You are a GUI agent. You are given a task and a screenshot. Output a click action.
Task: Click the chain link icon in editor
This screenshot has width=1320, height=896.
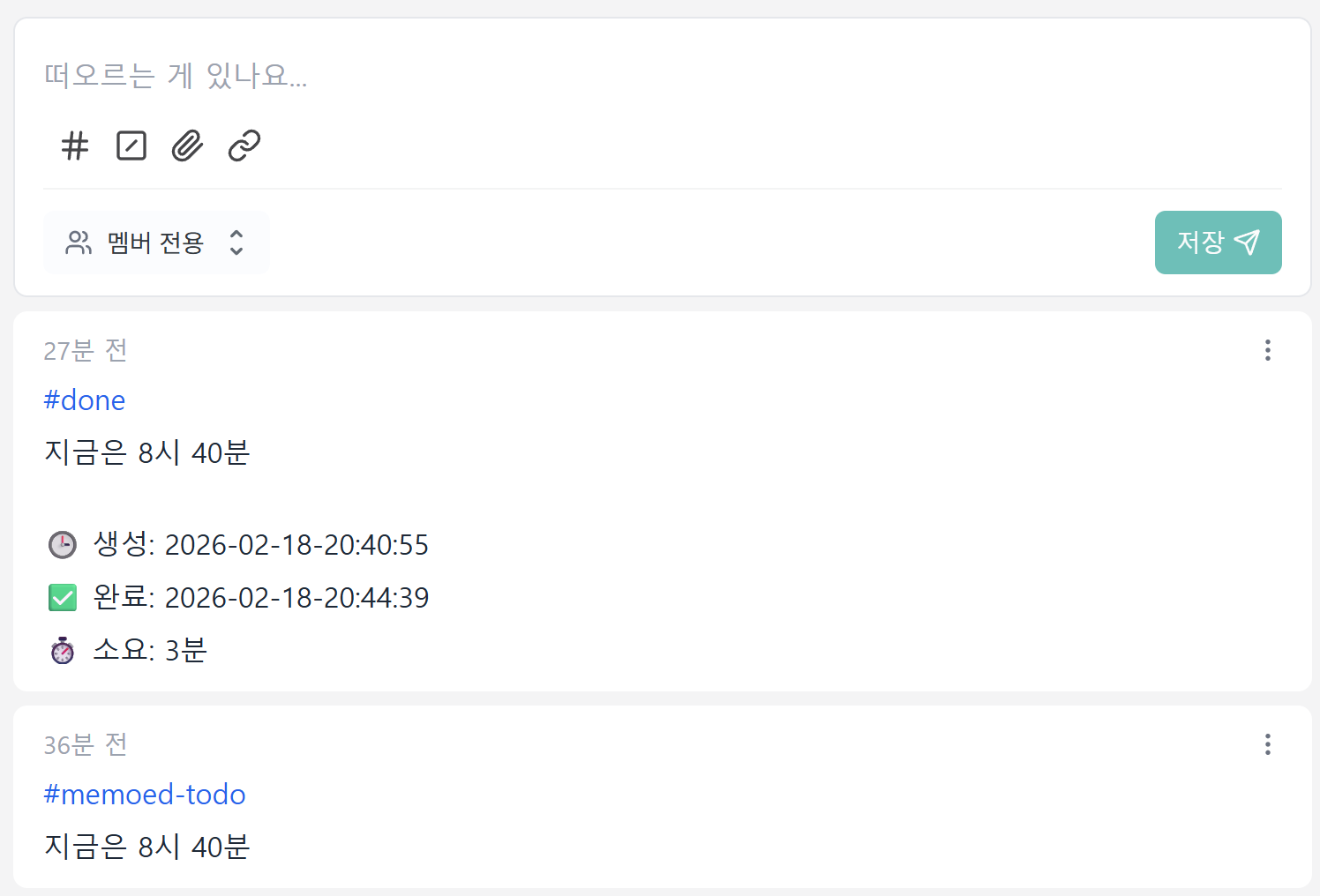point(244,146)
